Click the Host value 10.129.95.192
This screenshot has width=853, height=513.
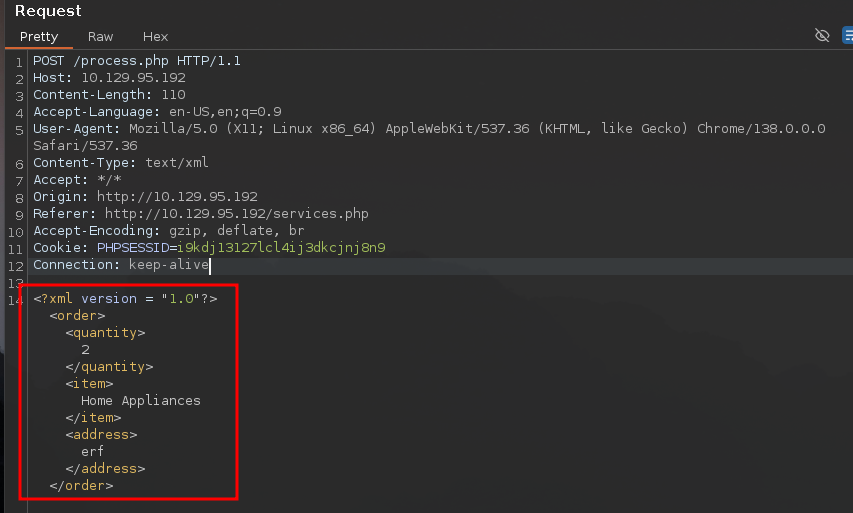pyautogui.click(x=133, y=78)
